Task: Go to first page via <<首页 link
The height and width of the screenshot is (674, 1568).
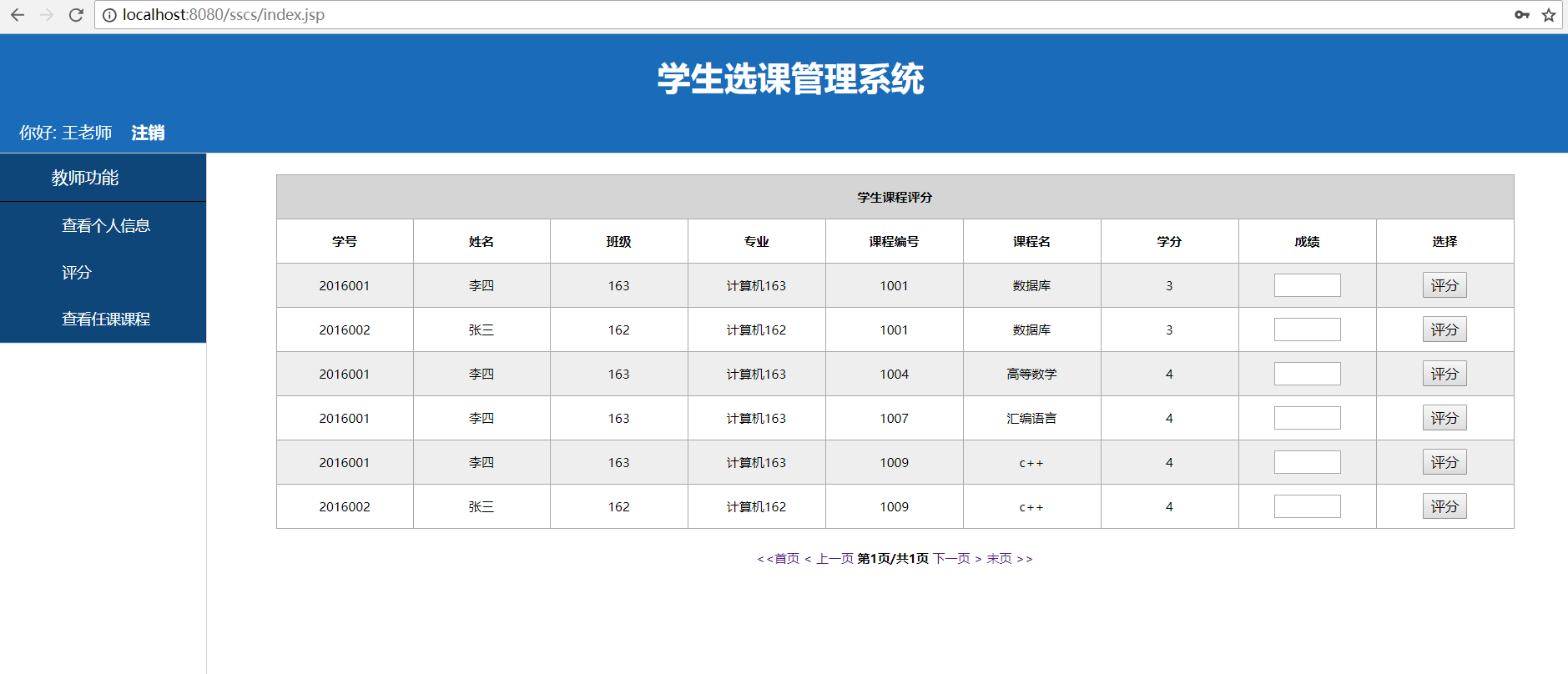Action: point(778,559)
